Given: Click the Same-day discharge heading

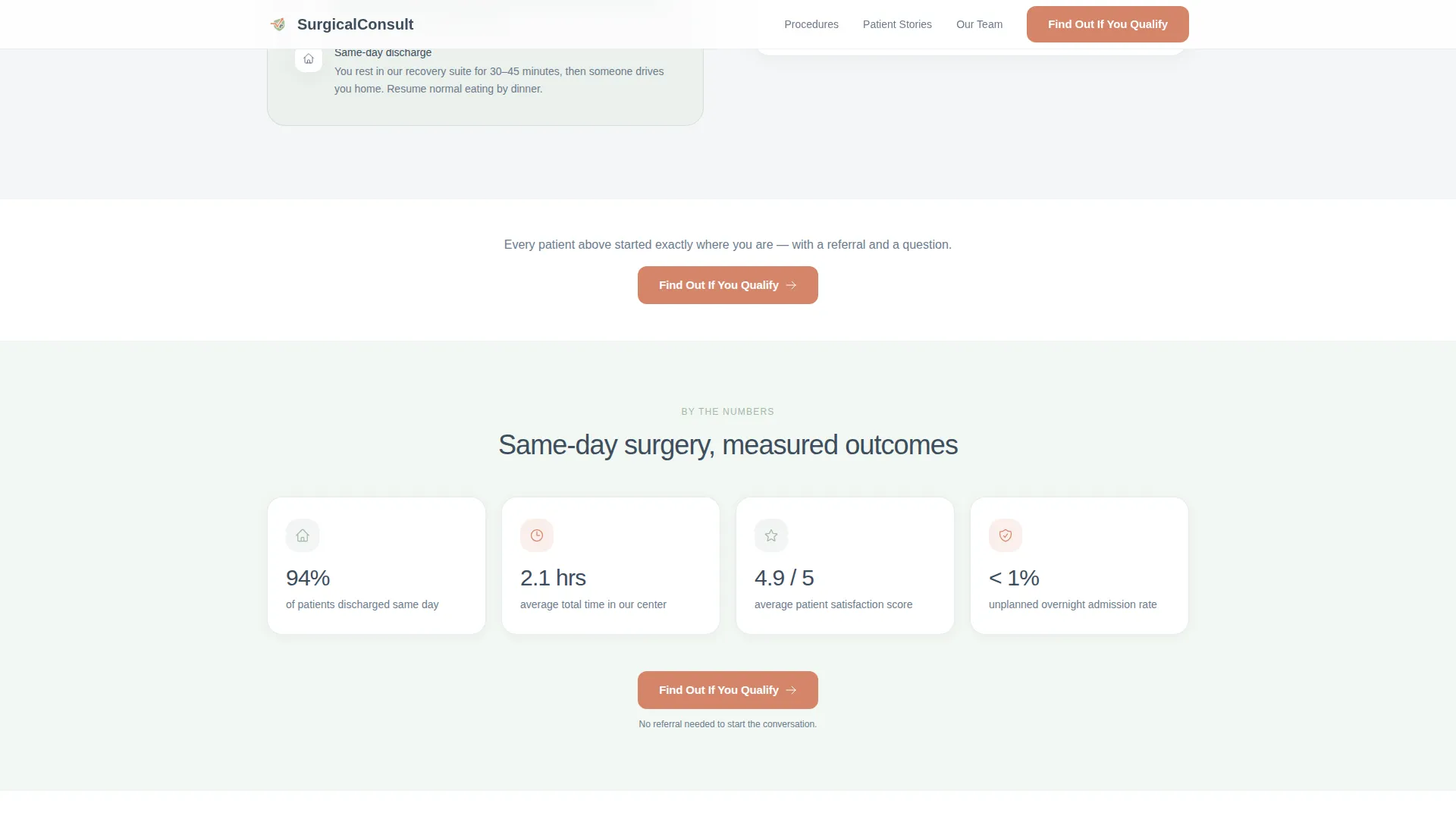Looking at the screenshot, I should (x=383, y=52).
